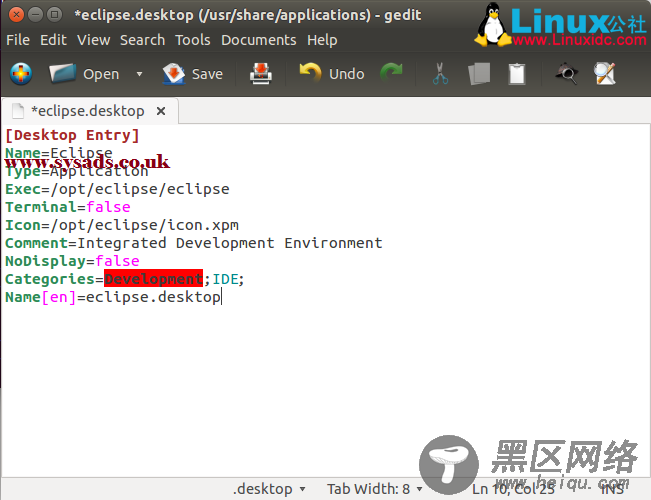Click the Terminal=false line
The width and height of the screenshot is (651, 500).
click(x=68, y=207)
